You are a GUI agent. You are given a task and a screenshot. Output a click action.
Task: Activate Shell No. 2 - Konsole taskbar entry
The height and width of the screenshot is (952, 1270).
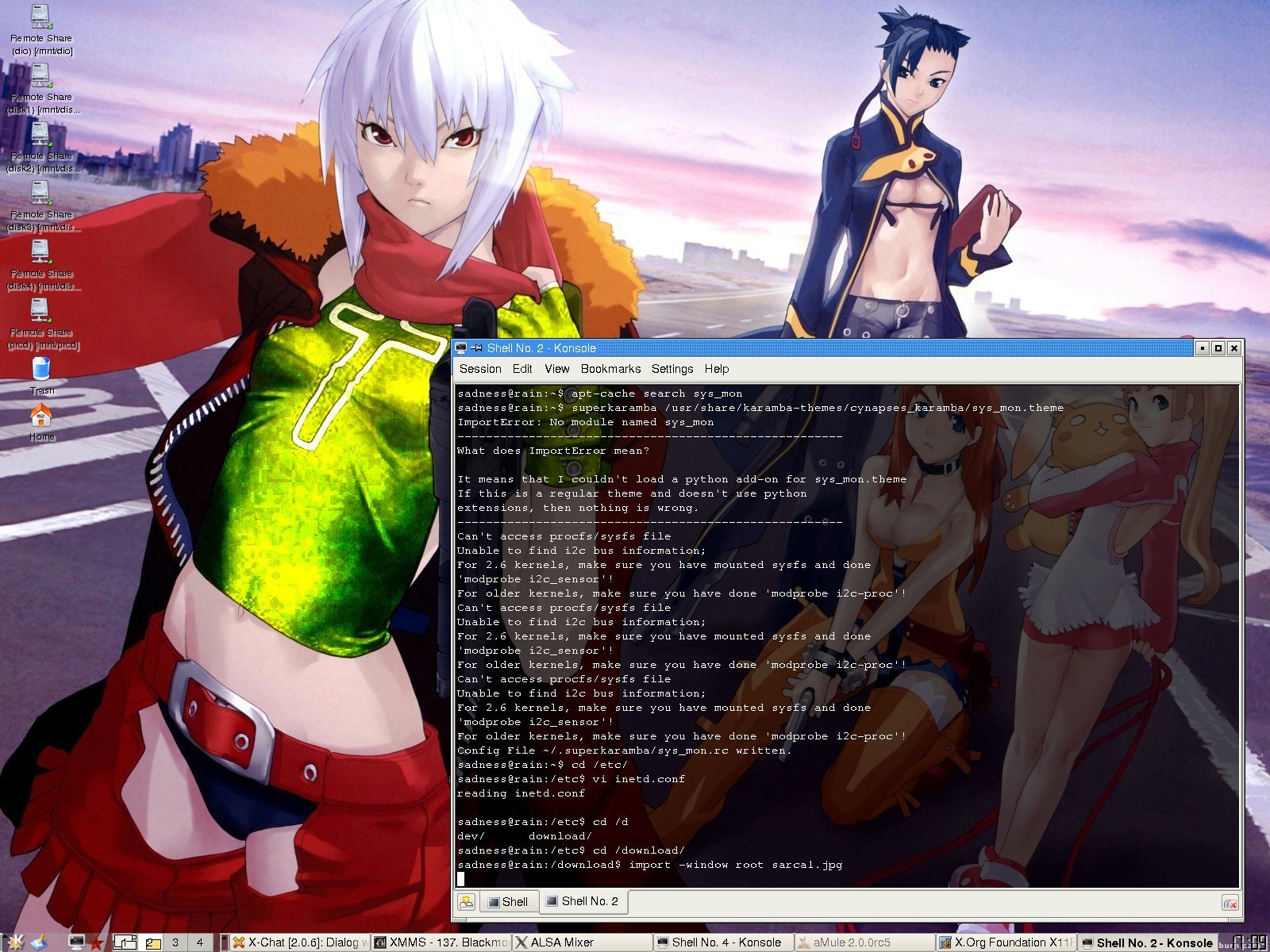pyautogui.click(x=1147, y=942)
